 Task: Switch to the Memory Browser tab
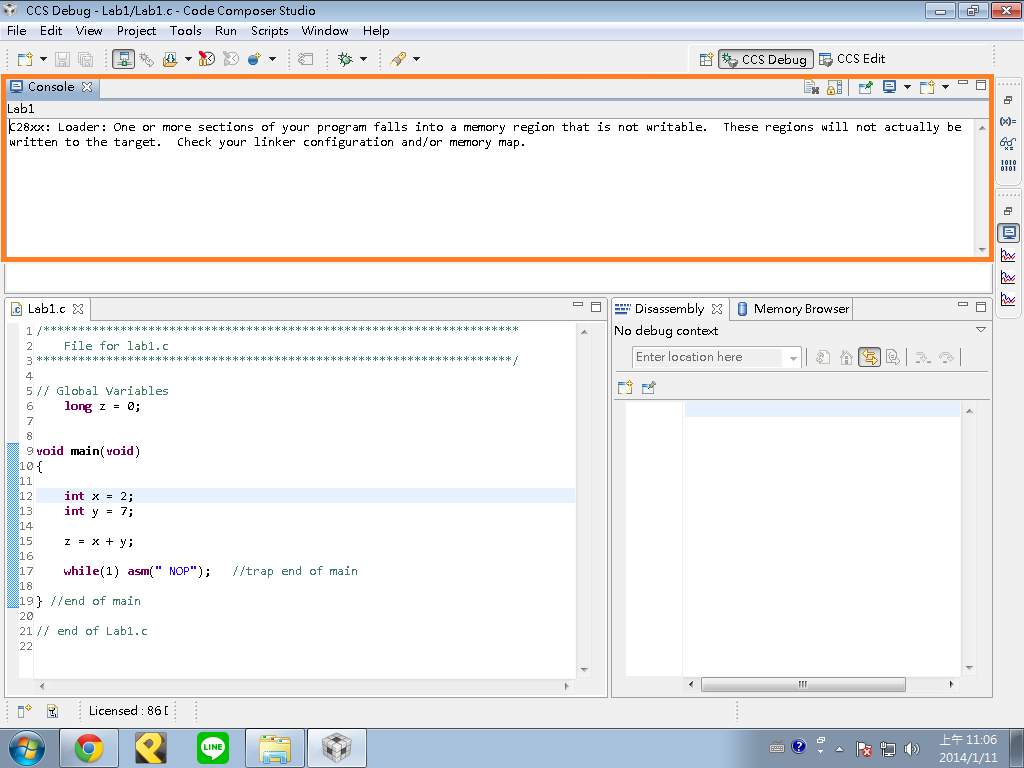pyautogui.click(x=800, y=309)
